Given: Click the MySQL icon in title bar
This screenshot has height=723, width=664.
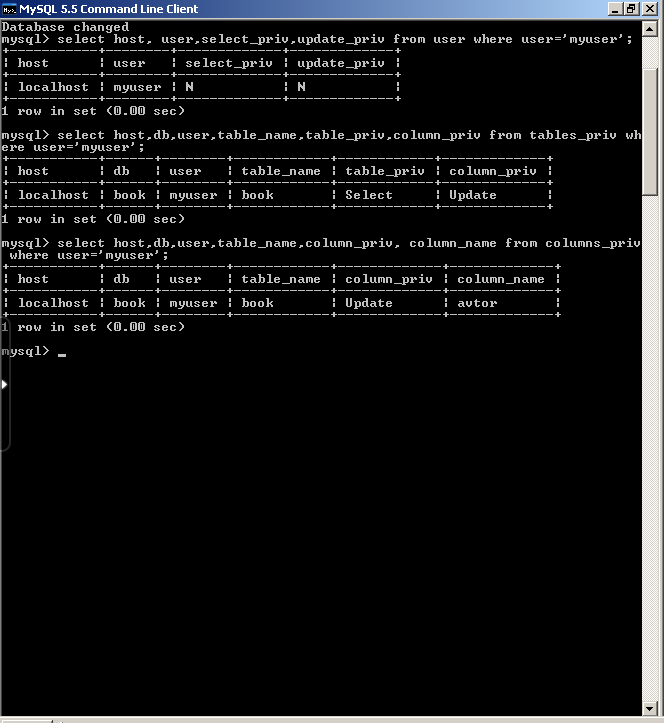Looking at the screenshot, I should tap(9, 9).
